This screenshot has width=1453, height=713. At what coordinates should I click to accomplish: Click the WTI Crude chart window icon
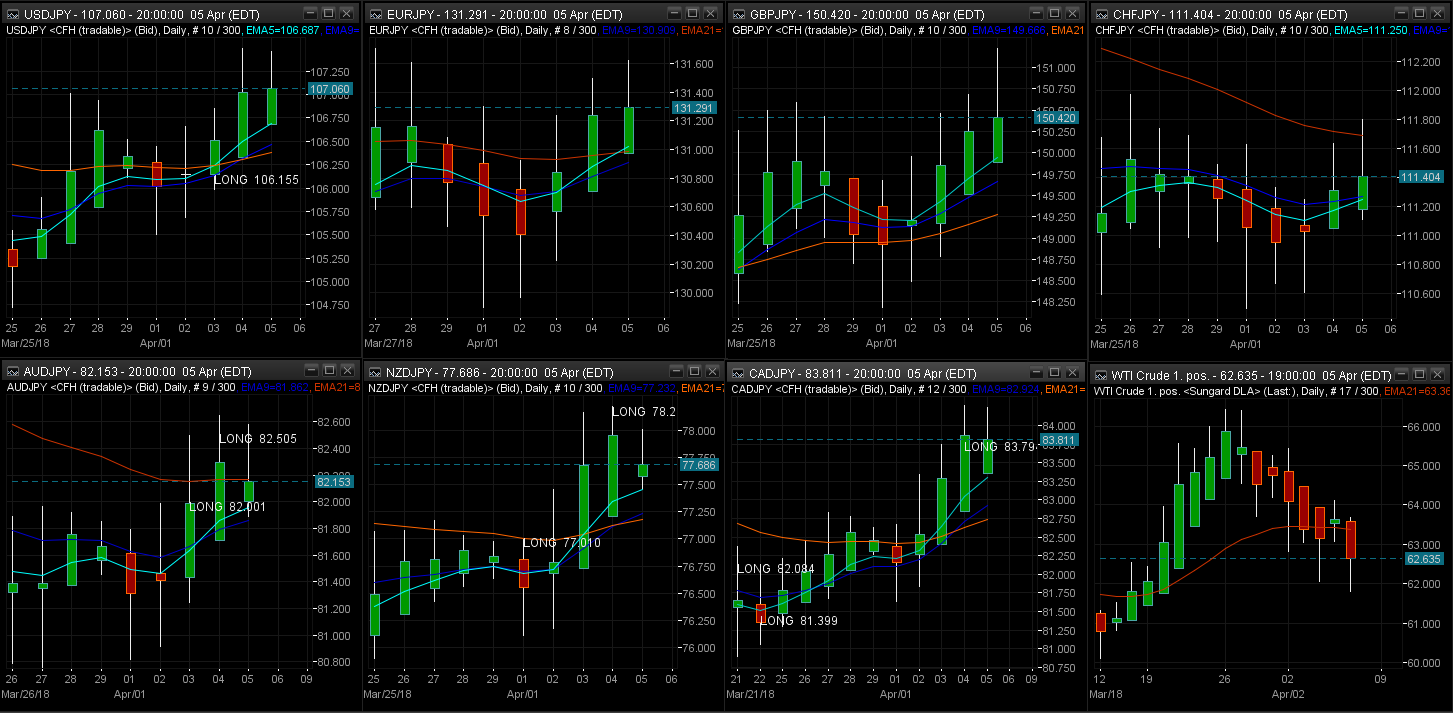1101,371
